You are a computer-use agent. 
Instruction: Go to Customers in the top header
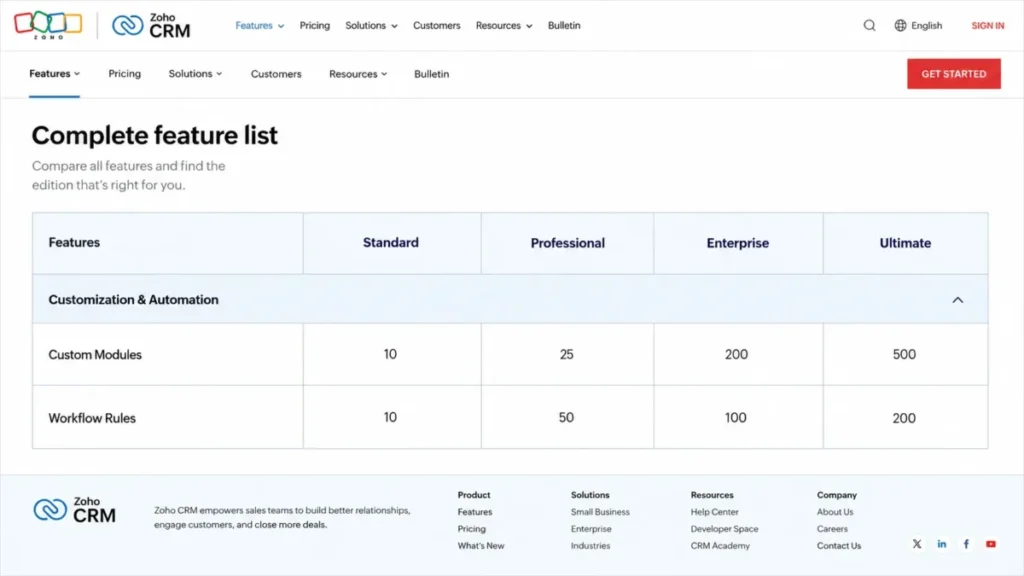[x=436, y=25]
